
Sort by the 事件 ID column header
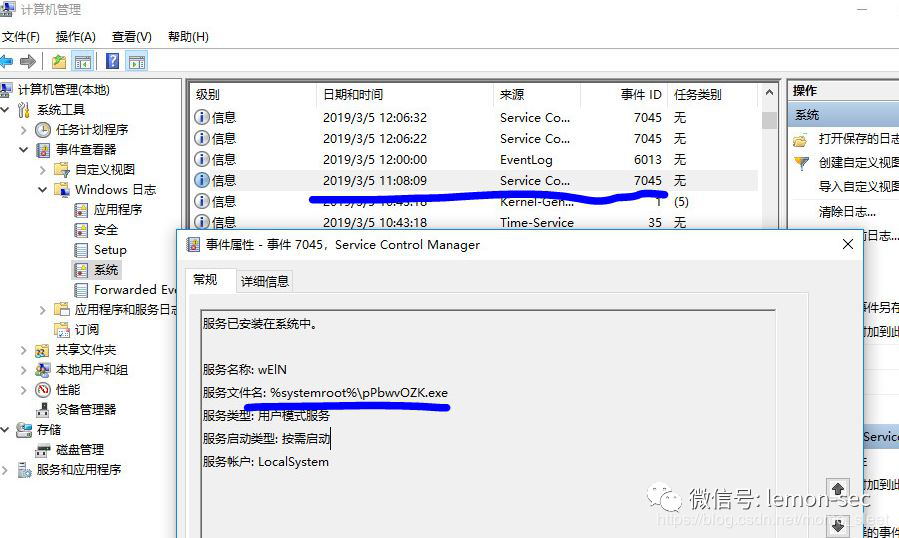tap(624, 95)
